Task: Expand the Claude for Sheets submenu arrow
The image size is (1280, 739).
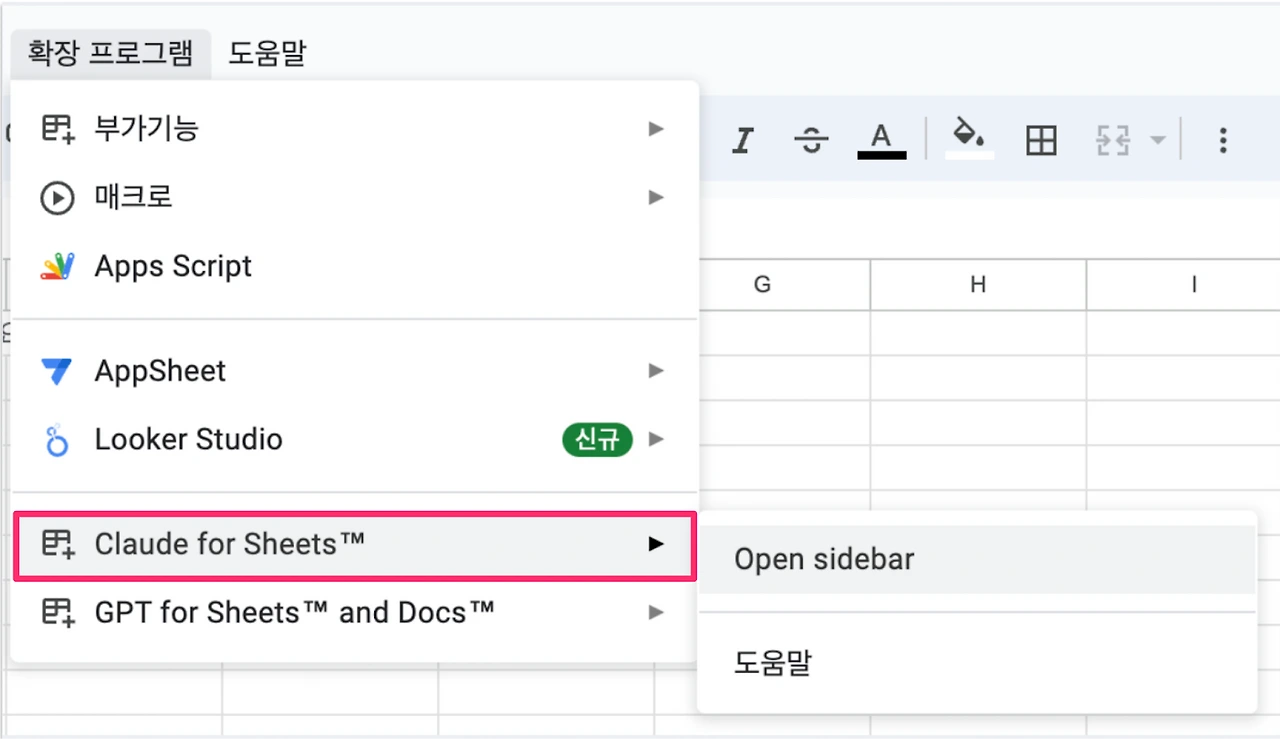Action: click(656, 544)
